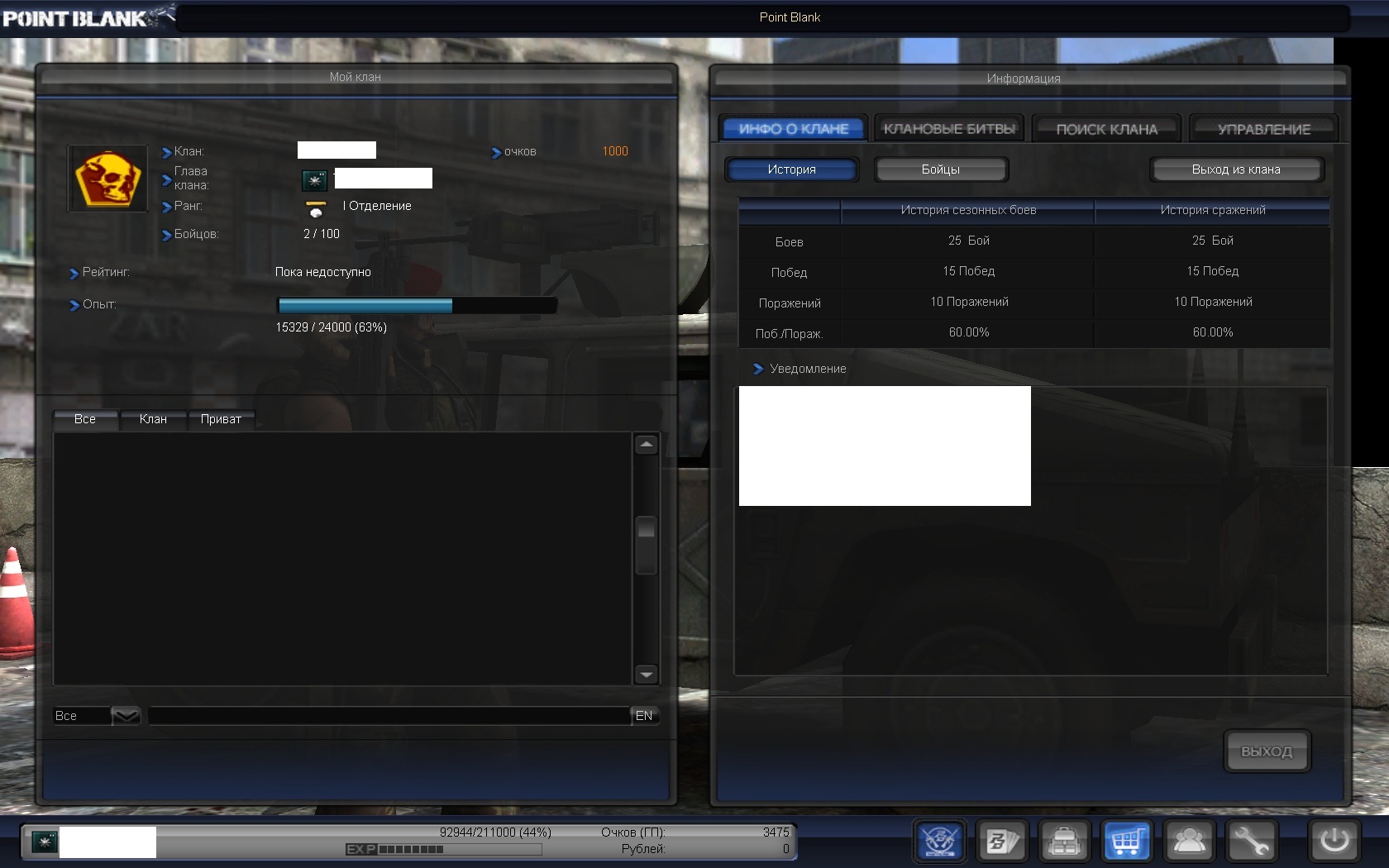Click the Очков (ГП) 3475 value
The width and height of the screenshot is (1389, 868).
pyautogui.click(x=776, y=832)
